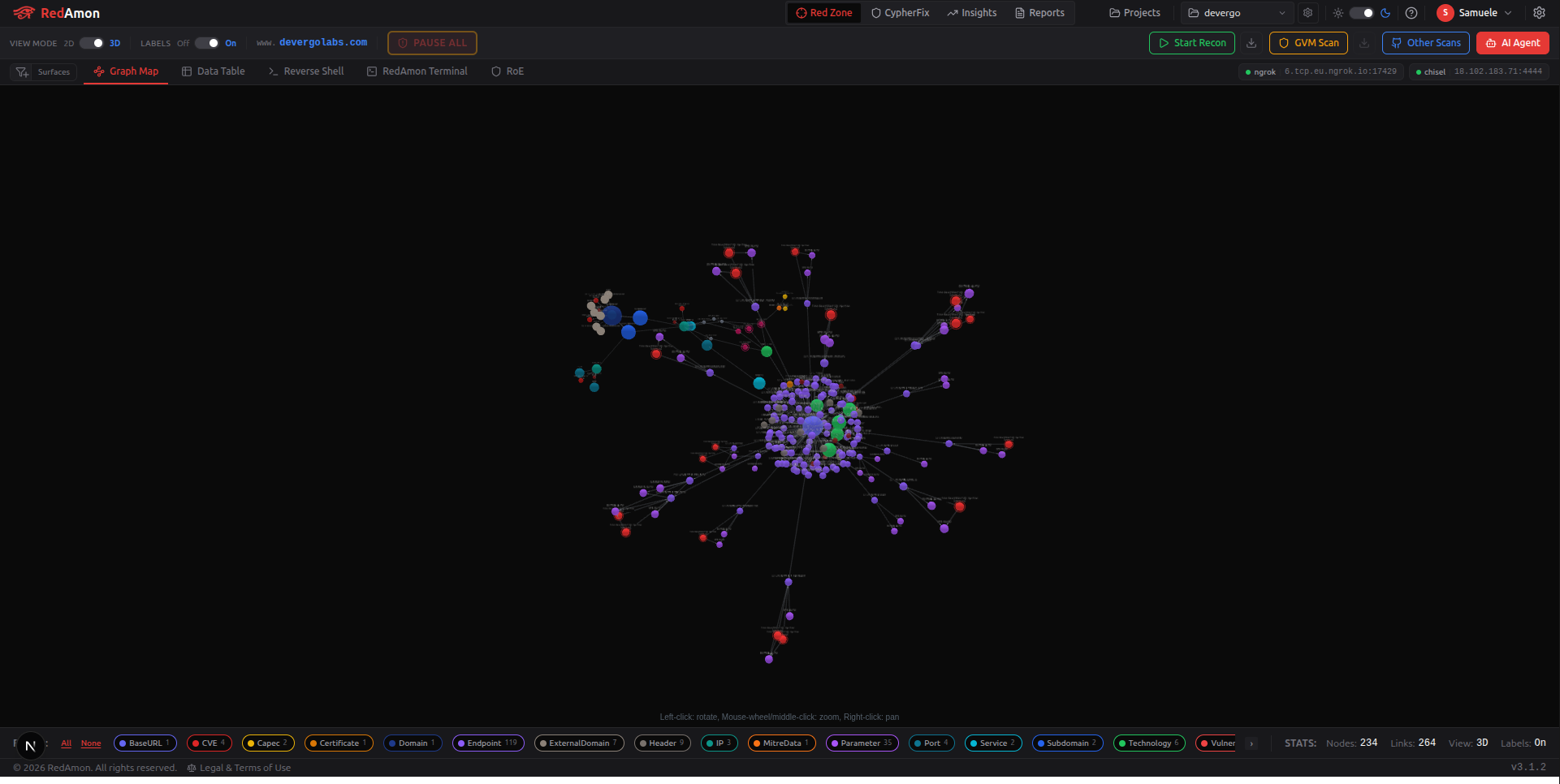Toggle the Certificate node type filter
The width and height of the screenshot is (1560, 784).
(x=339, y=743)
